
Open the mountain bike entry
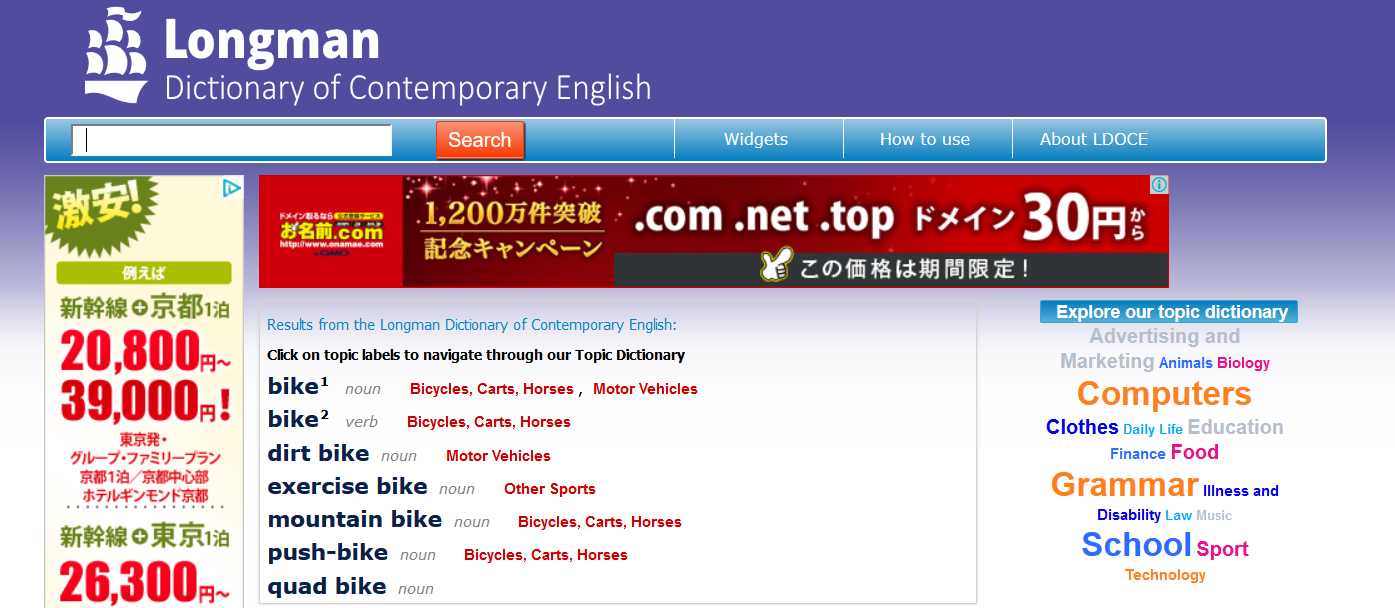coord(354,520)
